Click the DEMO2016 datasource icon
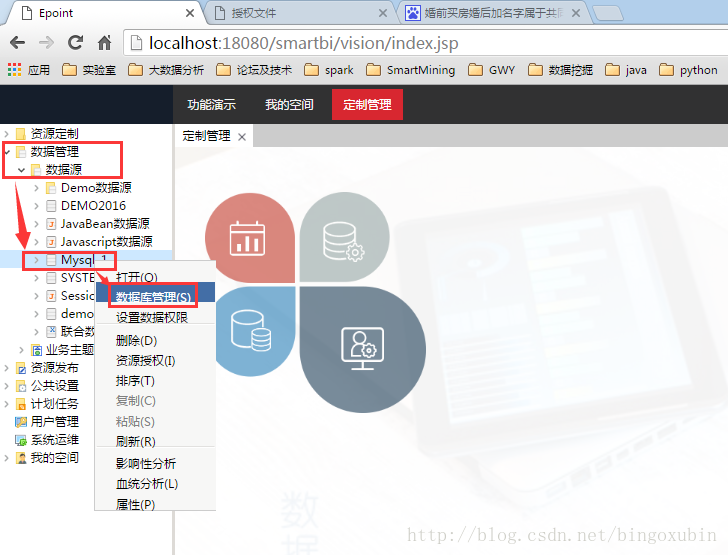This screenshot has width=728, height=555. (52, 206)
